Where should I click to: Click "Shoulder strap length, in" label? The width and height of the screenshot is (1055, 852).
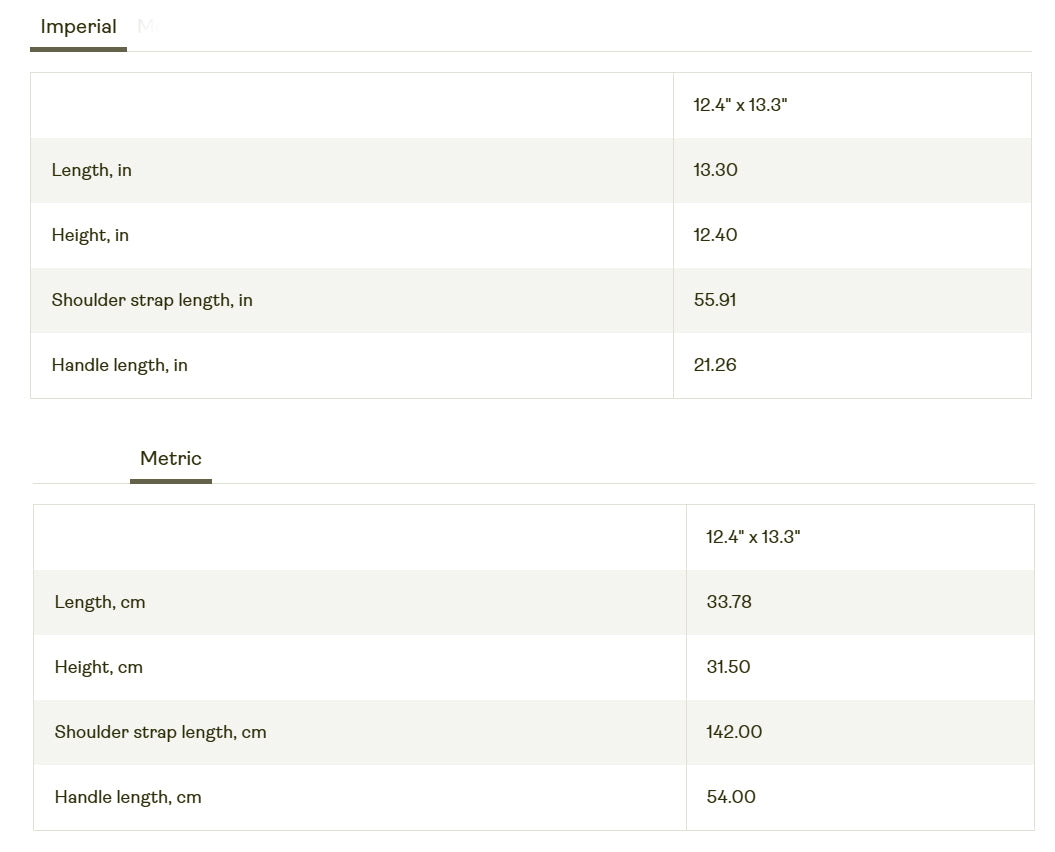[x=152, y=300]
